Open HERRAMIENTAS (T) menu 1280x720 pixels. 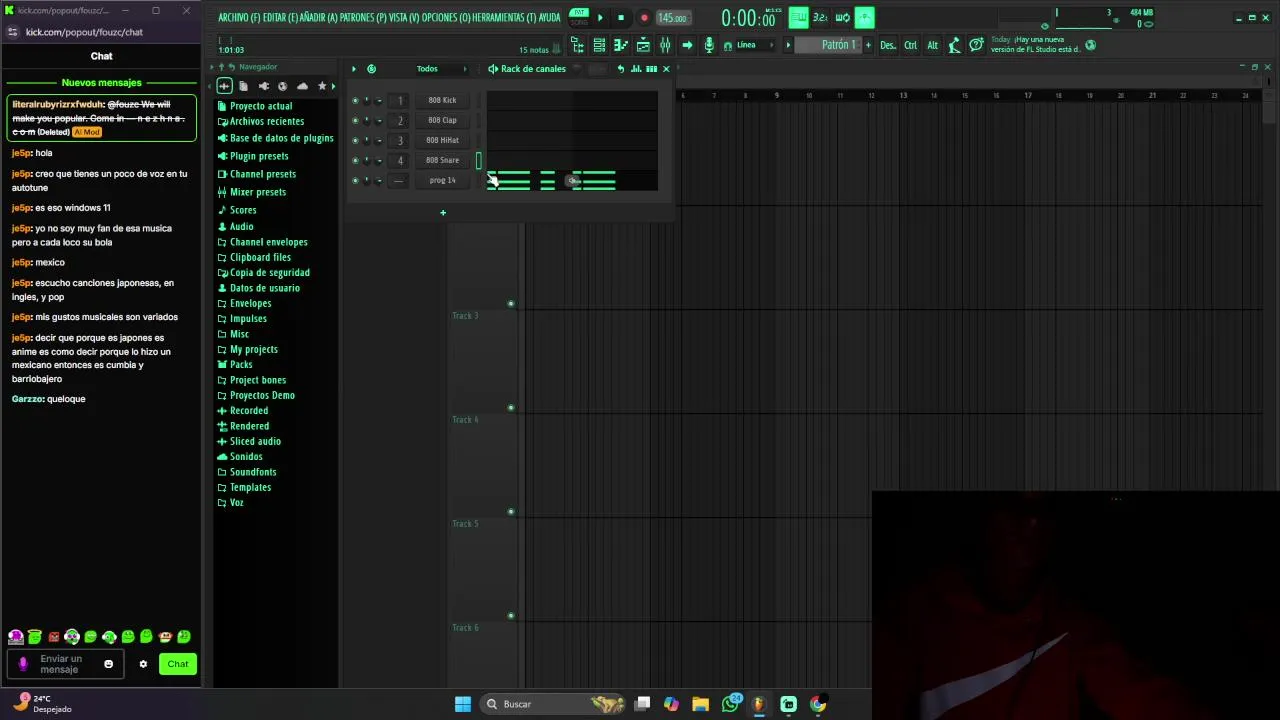pyautogui.click(x=505, y=18)
